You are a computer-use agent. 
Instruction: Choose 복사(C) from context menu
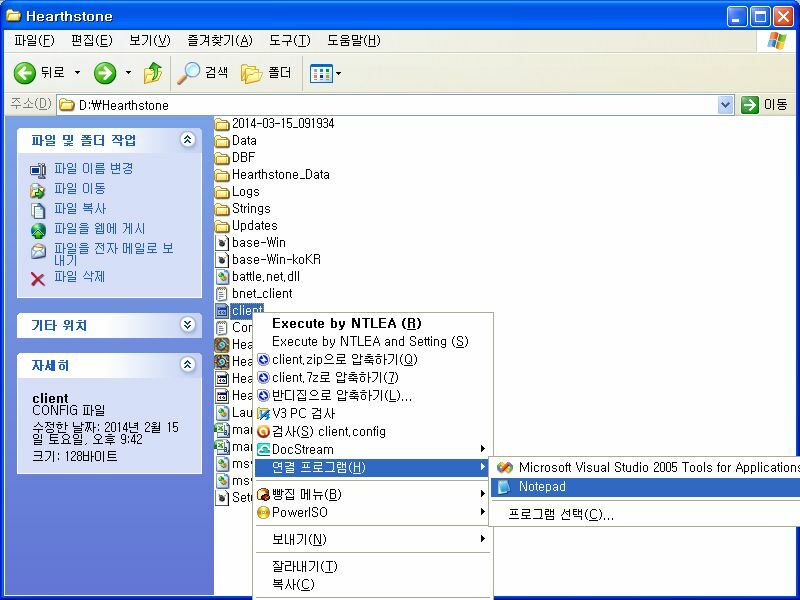[373, 585]
